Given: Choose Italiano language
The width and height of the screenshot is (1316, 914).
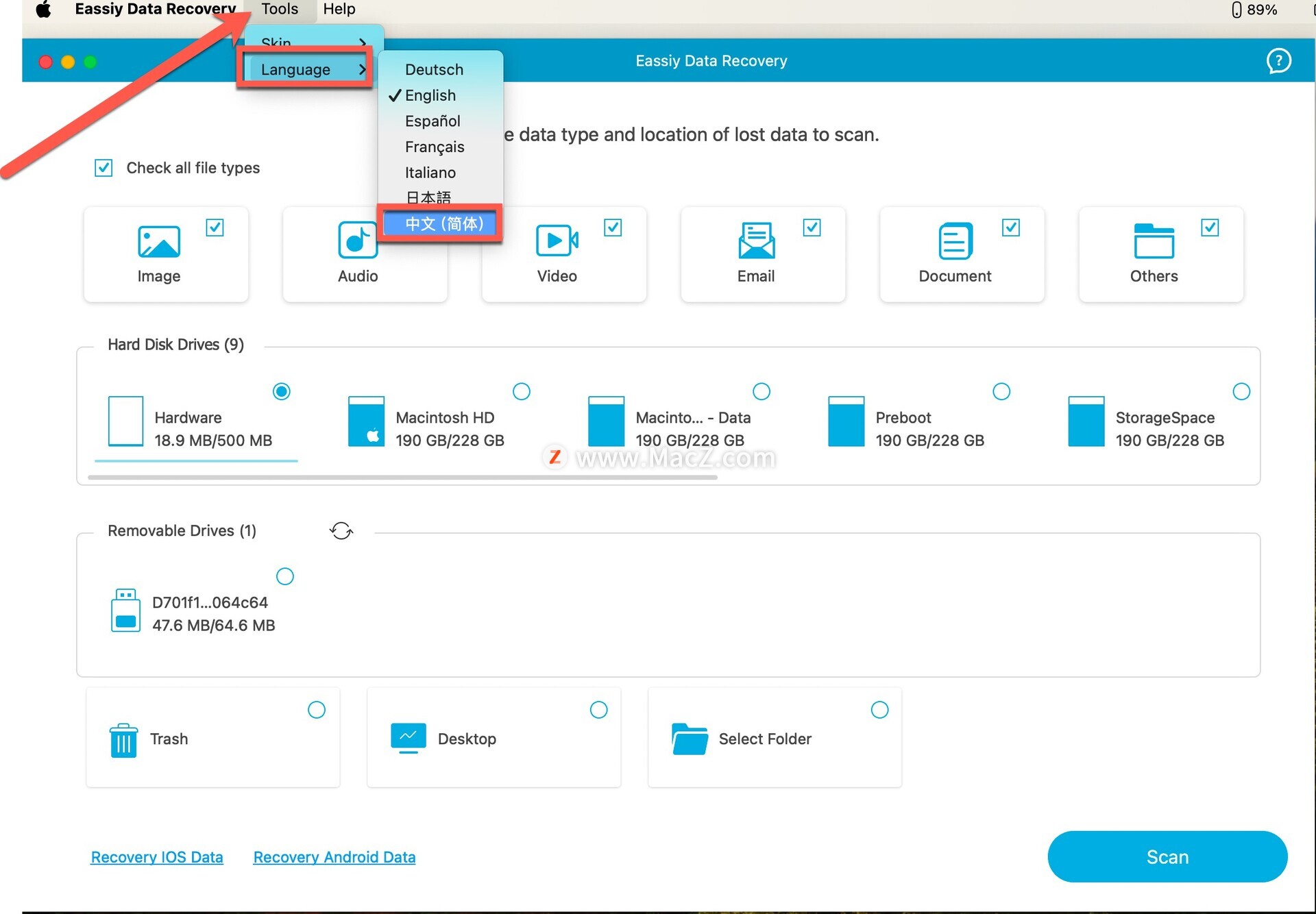Looking at the screenshot, I should tap(441, 172).
